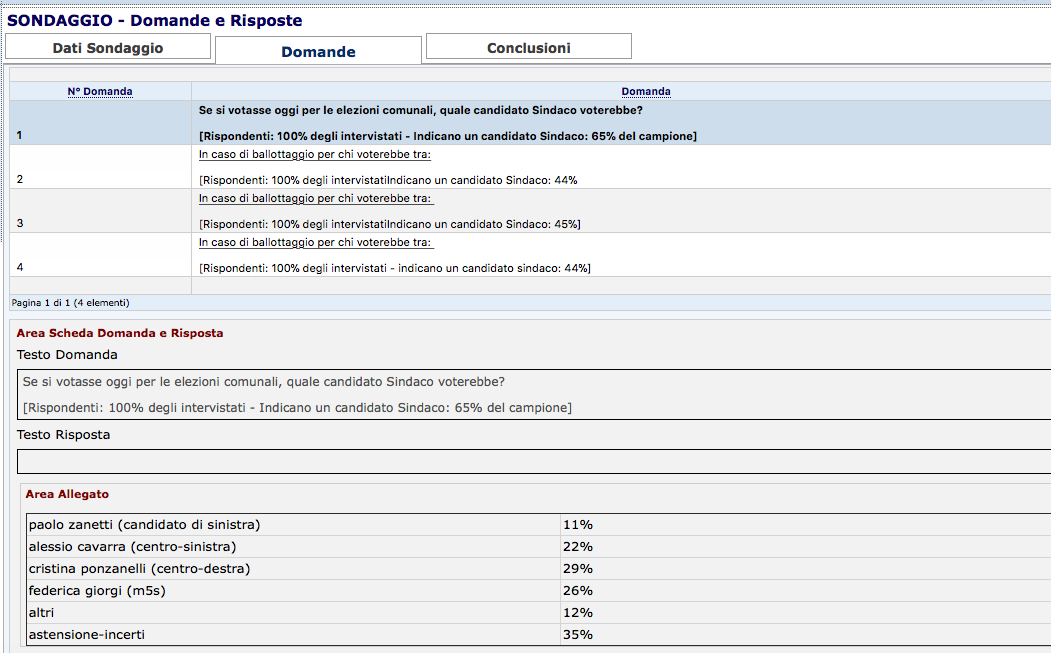Select question 1 about elezioni comunali
Viewport: 1051px width, 653px height.
click(420, 110)
